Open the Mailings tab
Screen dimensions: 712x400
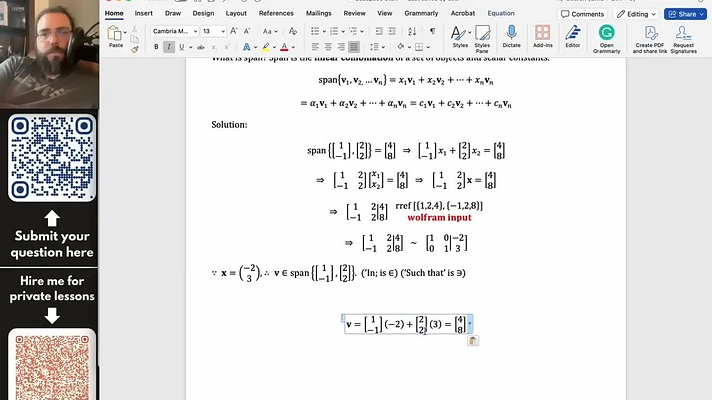click(318, 13)
